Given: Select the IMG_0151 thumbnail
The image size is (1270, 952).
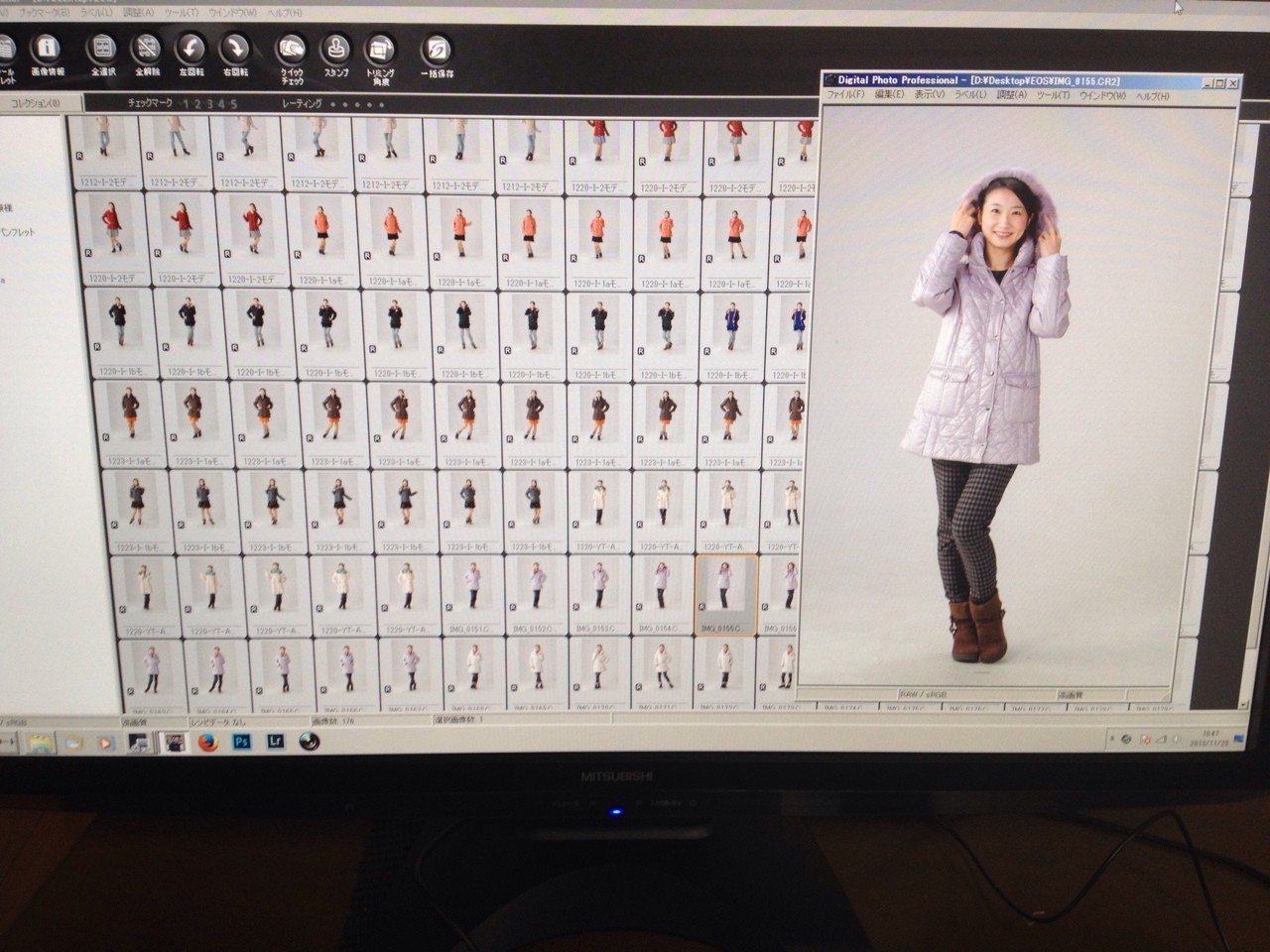Looking at the screenshot, I should [x=471, y=595].
